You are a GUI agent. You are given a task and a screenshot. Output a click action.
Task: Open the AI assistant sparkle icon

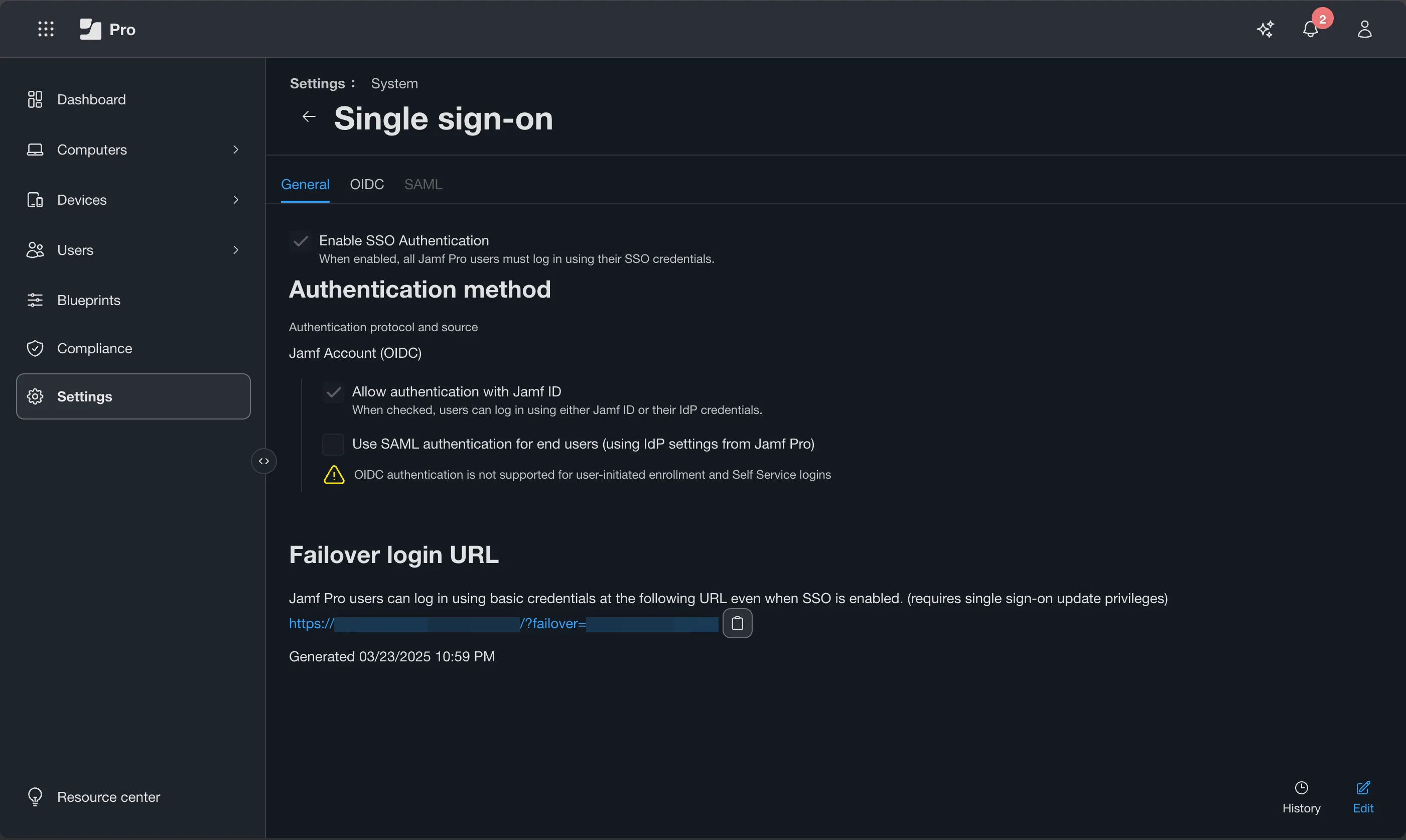pyautogui.click(x=1266, y=29)
